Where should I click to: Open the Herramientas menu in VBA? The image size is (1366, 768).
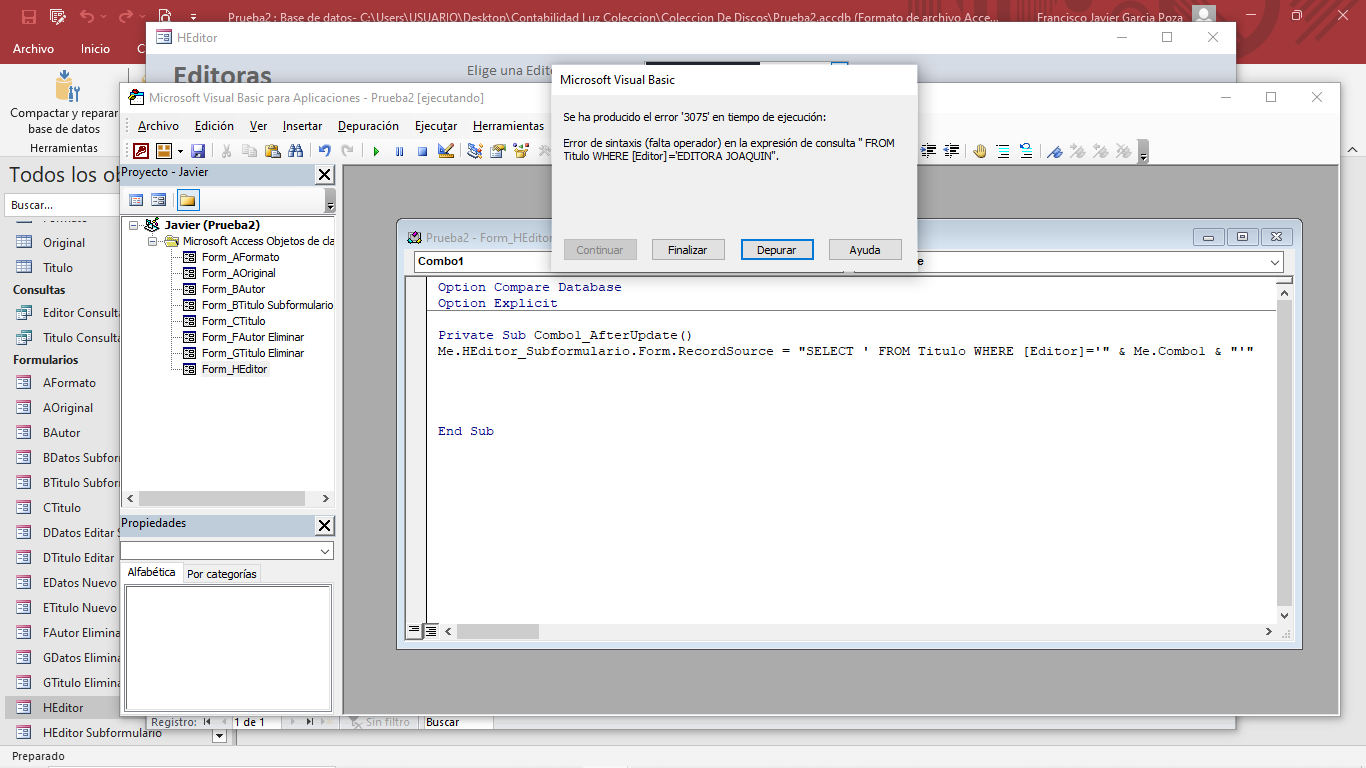[508, 126]
